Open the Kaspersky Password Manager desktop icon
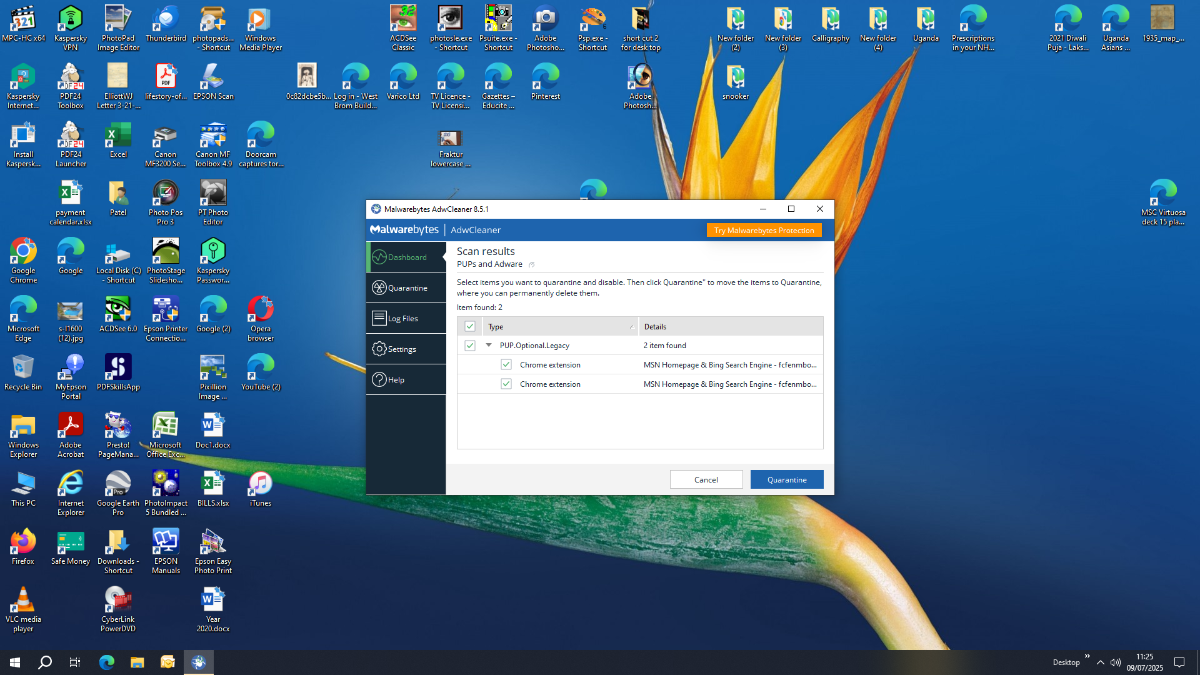Viewport: 1200px width, 675px height. 213,258
